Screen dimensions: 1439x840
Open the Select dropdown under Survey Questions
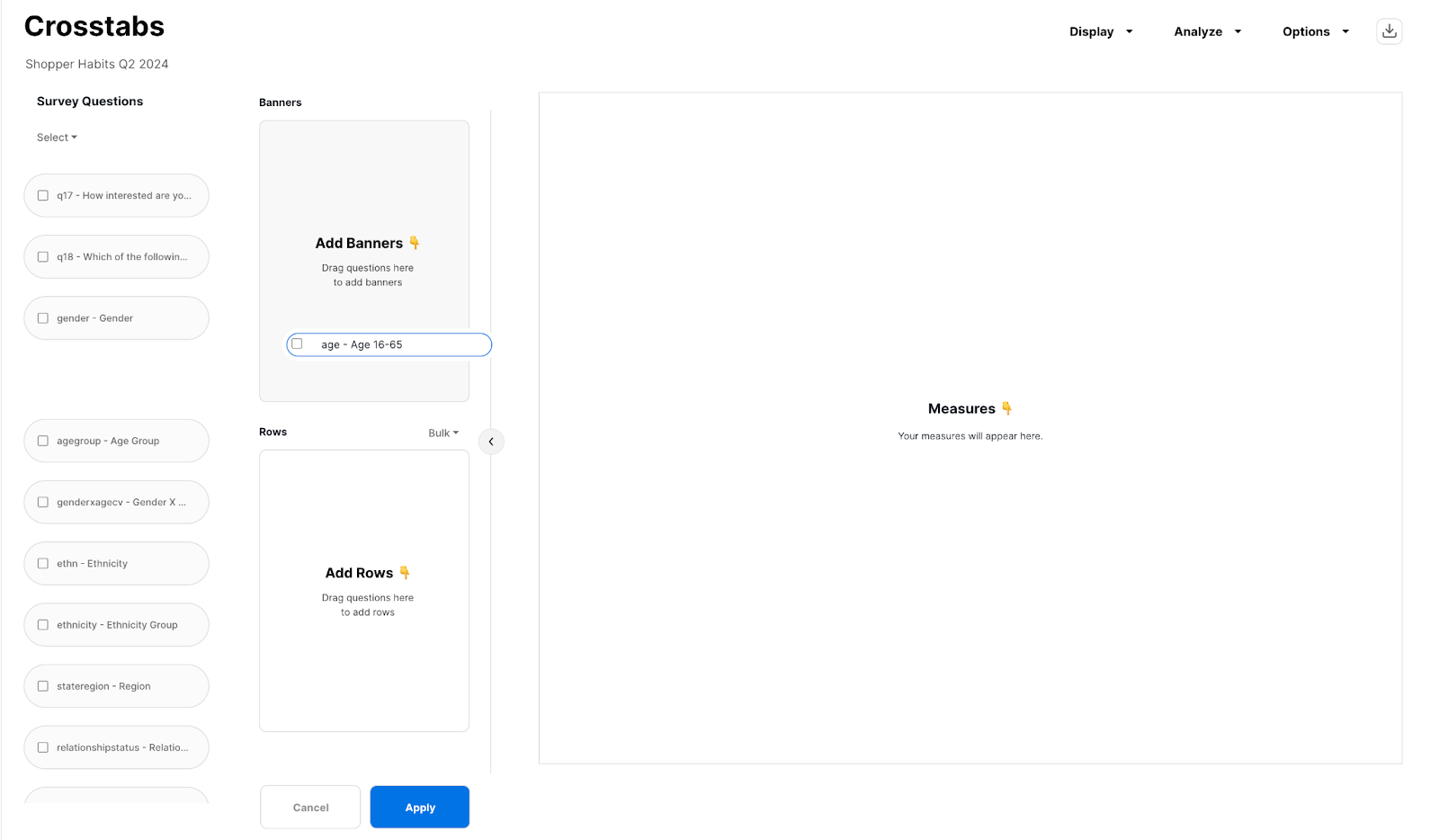click(57, 138)
